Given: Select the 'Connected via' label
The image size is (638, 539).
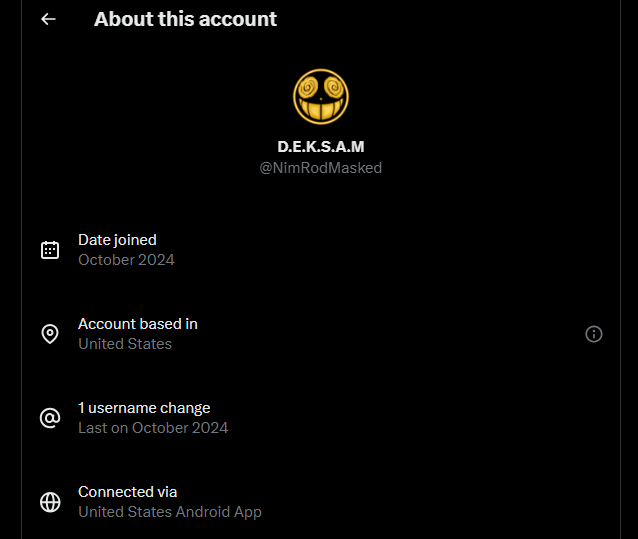Looking at the screenshot, I should (x=127, y=492).
